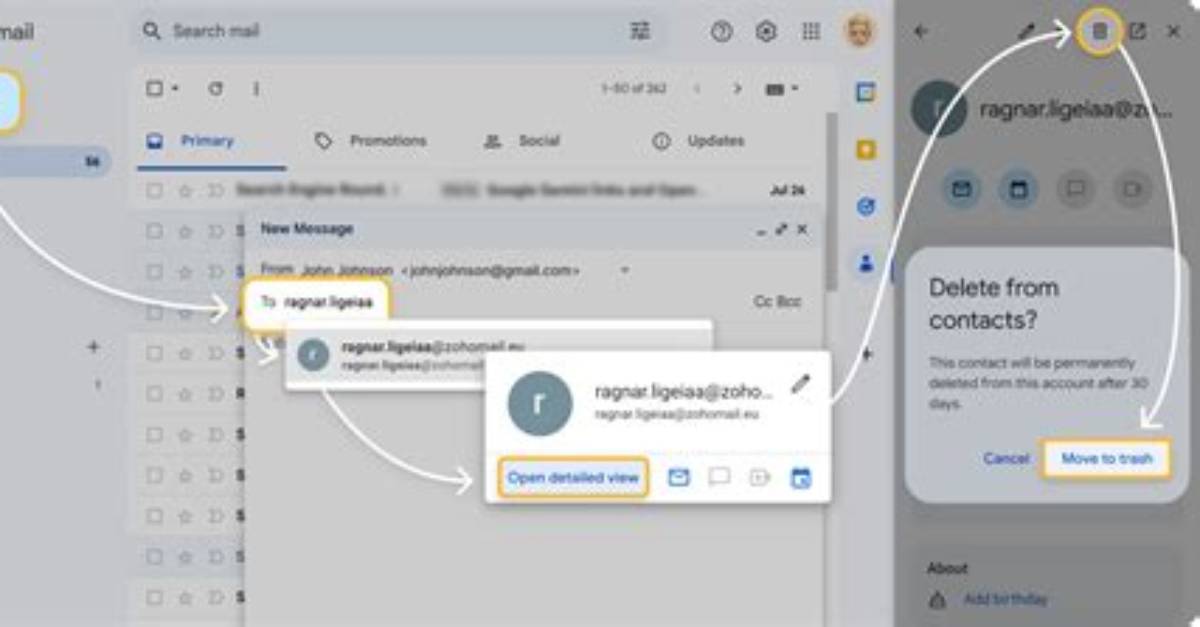Viewport: 1200px width, 627px height.
Task: Schedule event icon in the contact card popup
Action: [800, 478]
